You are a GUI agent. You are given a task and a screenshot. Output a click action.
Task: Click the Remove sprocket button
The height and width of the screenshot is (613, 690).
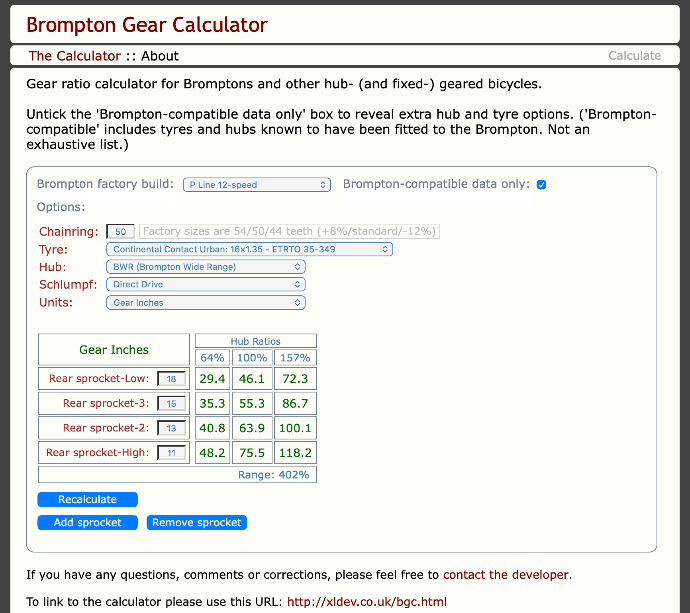coord(197,522)
